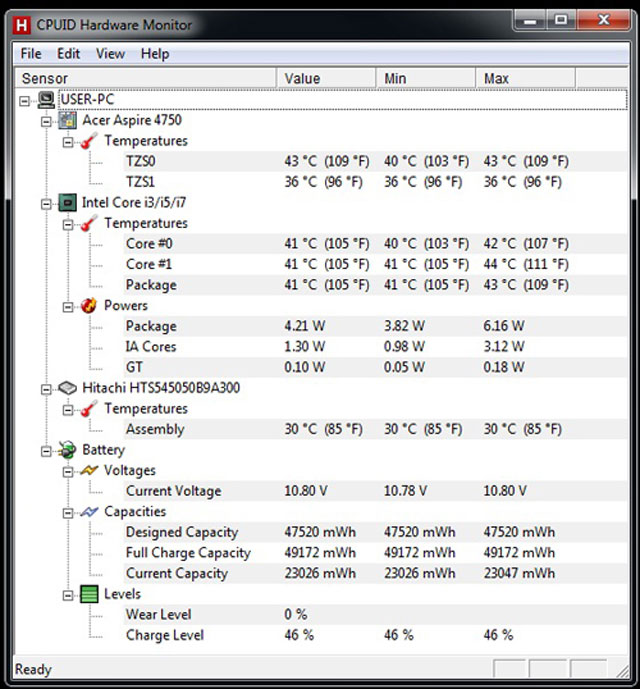Collapse the Battery node

46,451
